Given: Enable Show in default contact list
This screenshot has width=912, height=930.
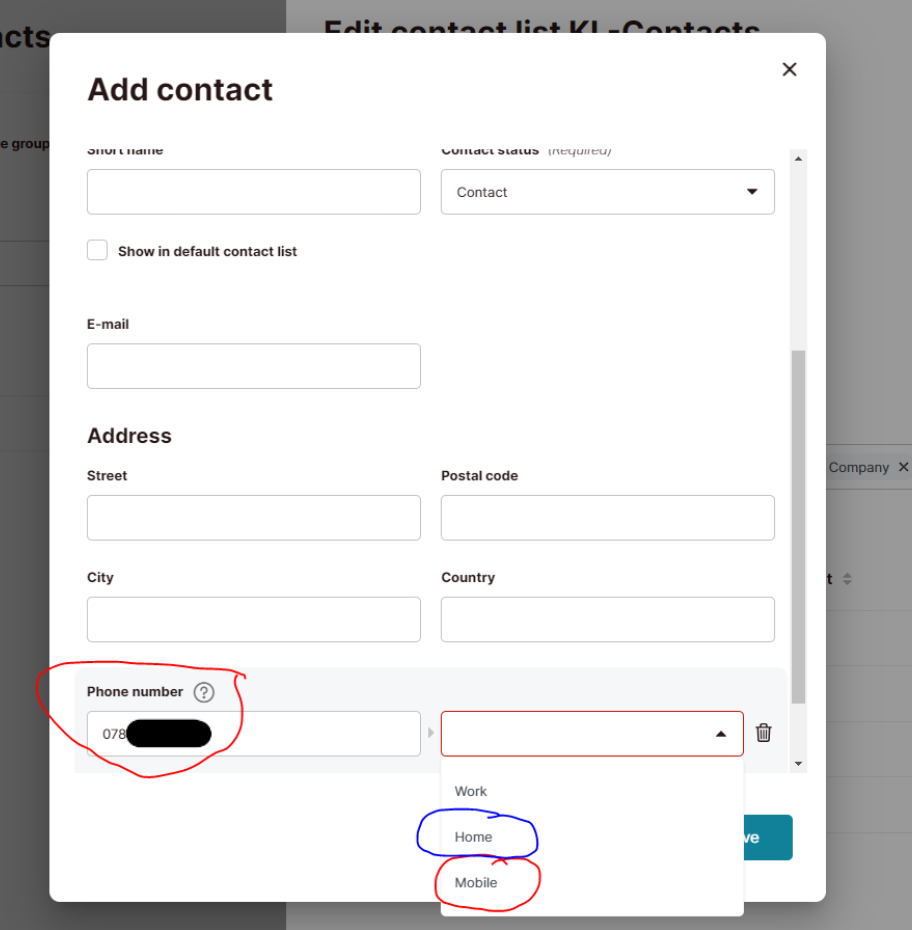Looking at the screenshot, I should pyautogui.click(x=97, y=250).
